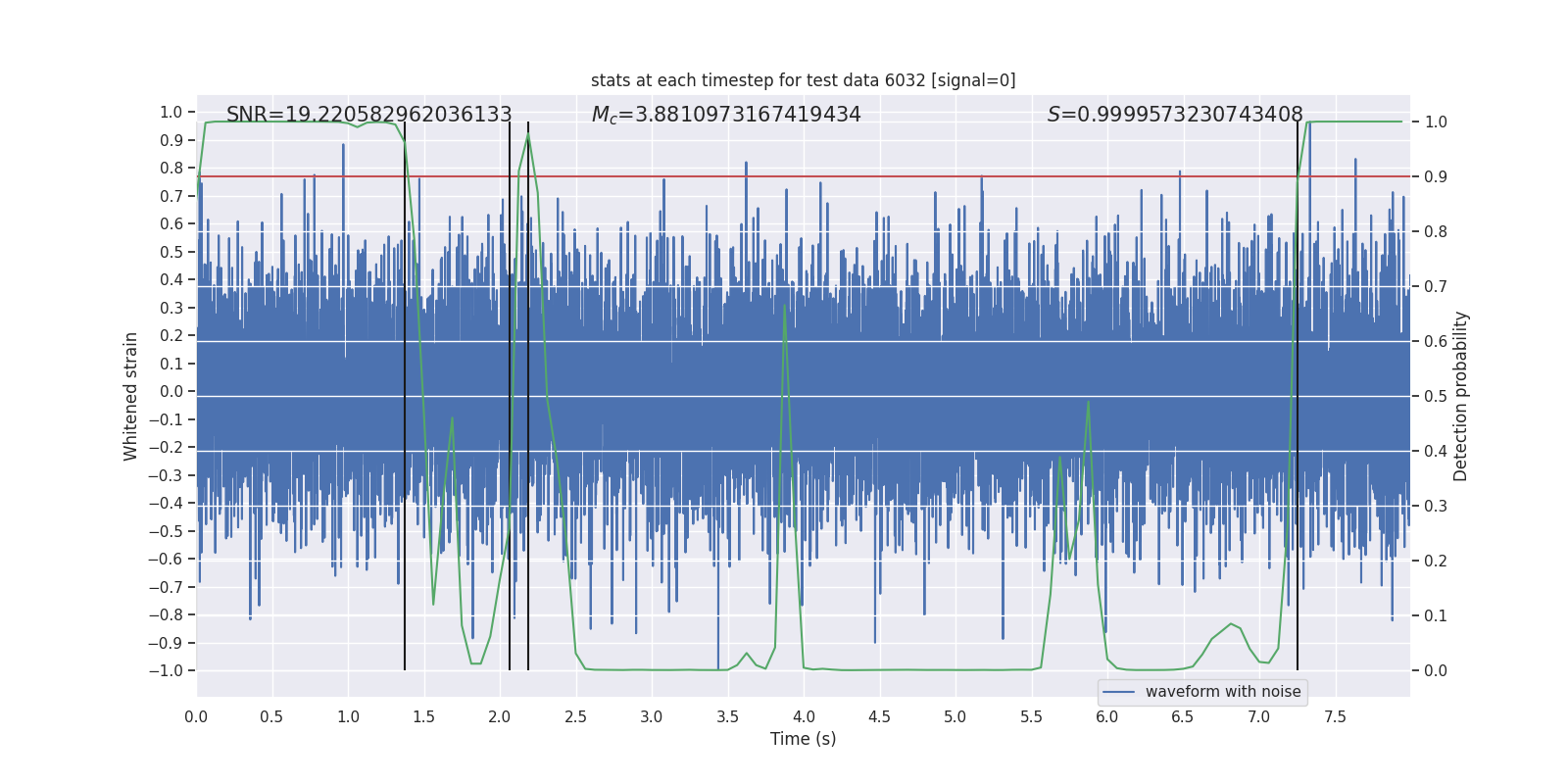The width and height of the screenshot is (1568, 784).
Task: Click the 0.3 tick on the Whitened strain axis
Action: click(171, 308)
